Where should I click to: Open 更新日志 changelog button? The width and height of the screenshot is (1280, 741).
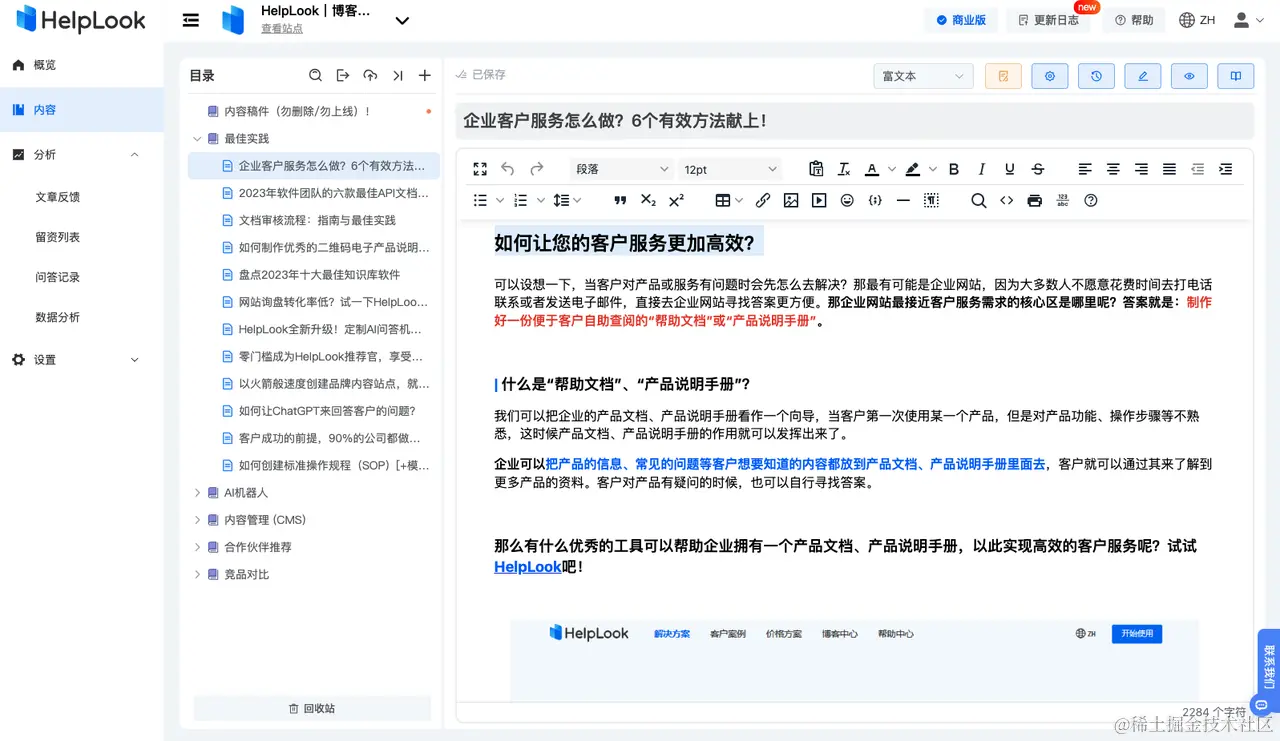(x=1048, y=20)
